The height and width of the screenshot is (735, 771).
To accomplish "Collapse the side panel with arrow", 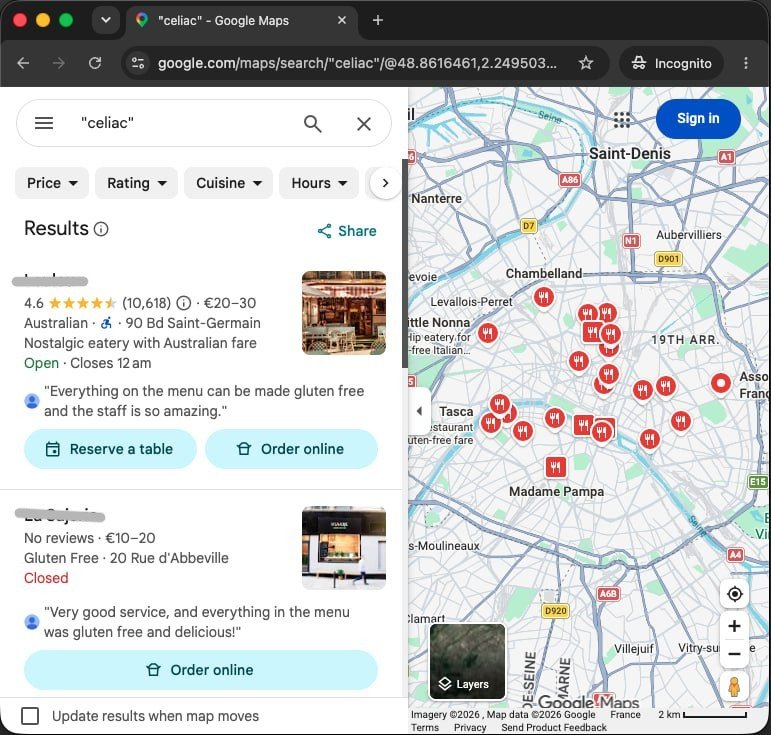I will [x=419, y=411].
